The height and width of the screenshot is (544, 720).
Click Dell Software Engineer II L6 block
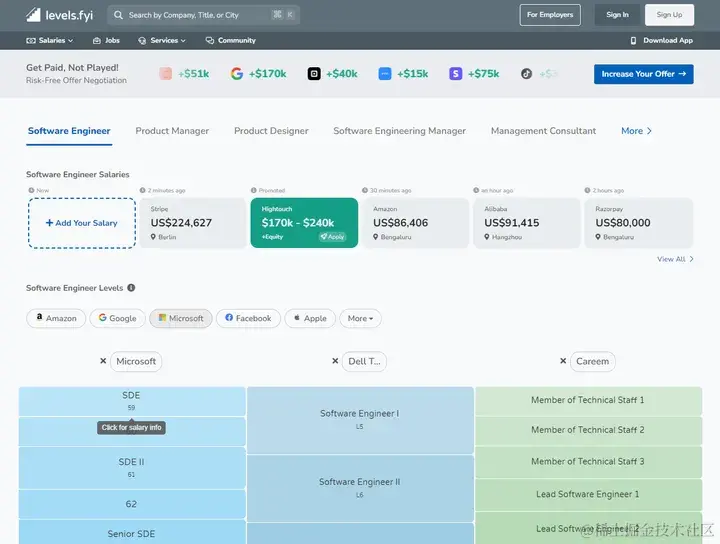pyautogui.click(x=360, y=488)
